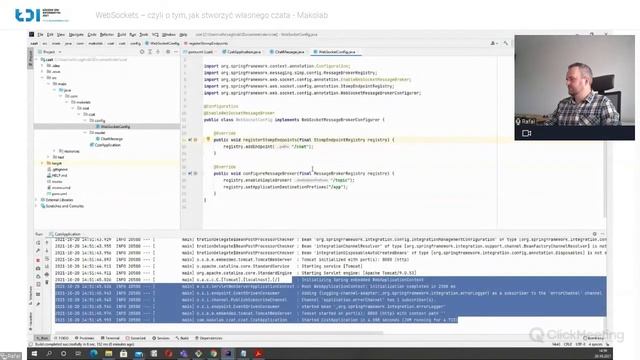This screenshot has height=360, width=640.
Task: Open the Problems tool window tab
Action: point(84,338)
